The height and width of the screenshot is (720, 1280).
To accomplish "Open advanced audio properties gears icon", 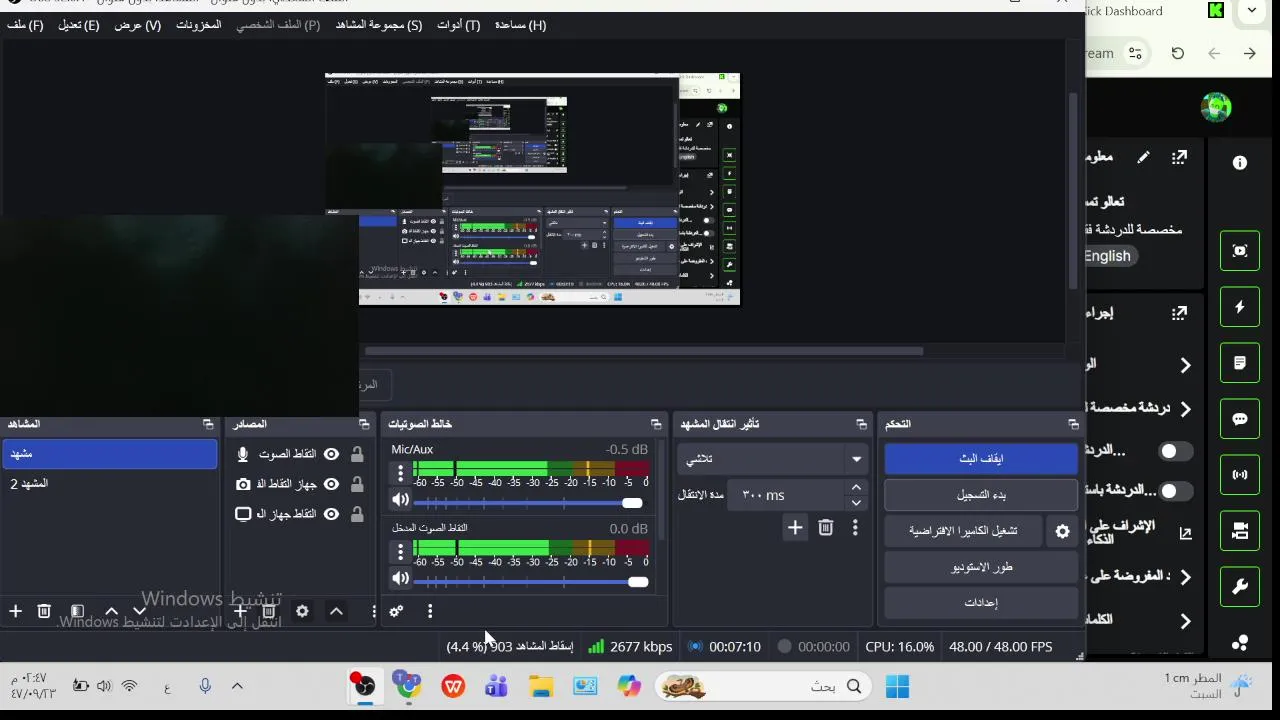I will [396, 611].
